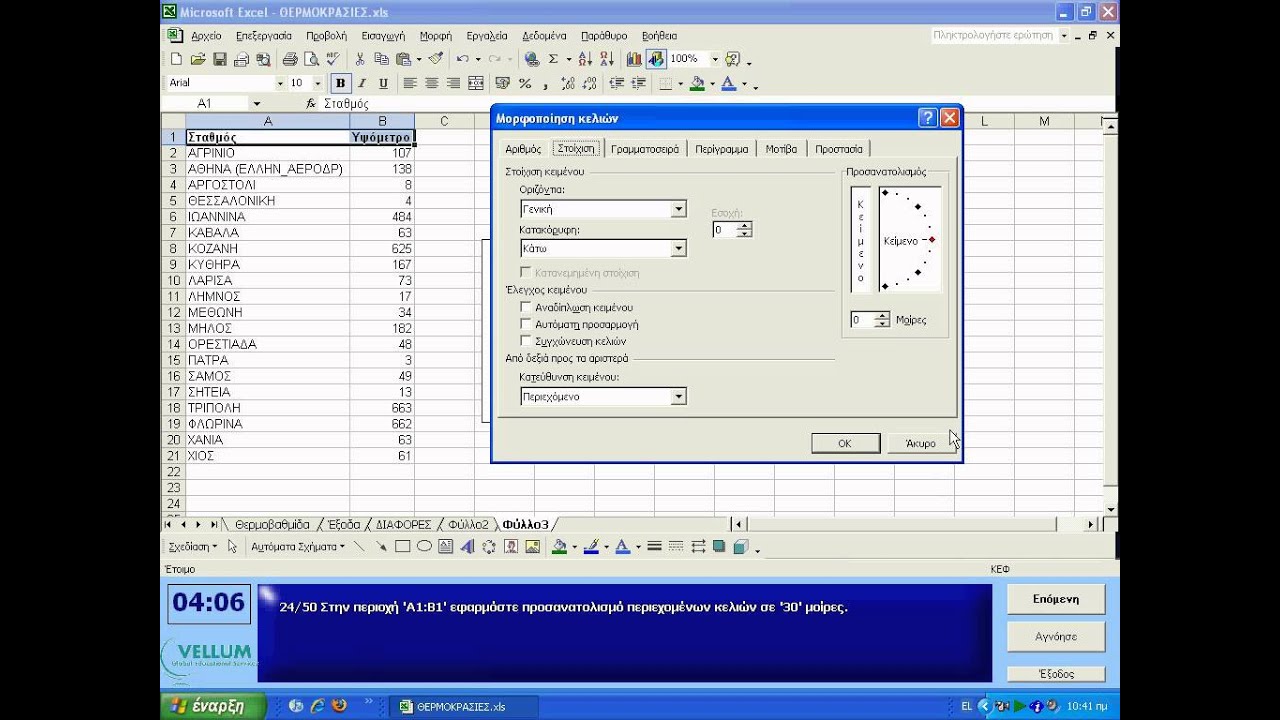The width and height of the screenshot is (1280, 720).
Task: Click the Copy icon in the toolbar
Action: tap(380, 59)
